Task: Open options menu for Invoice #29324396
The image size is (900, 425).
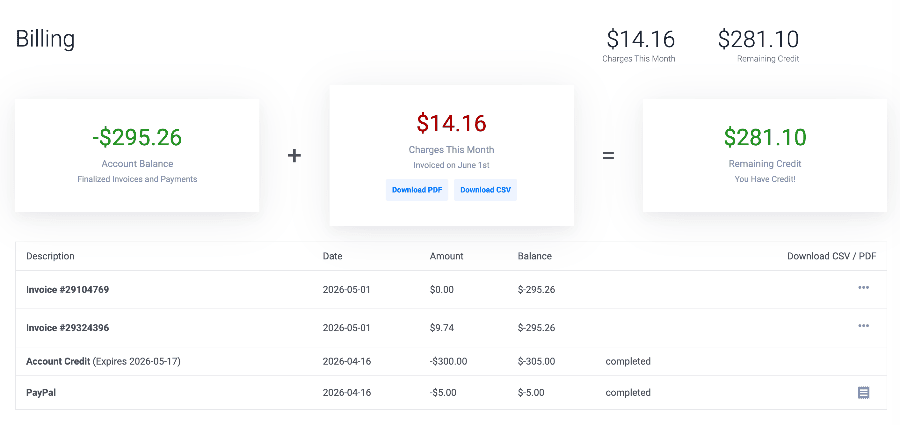Action: click(863, 326)
